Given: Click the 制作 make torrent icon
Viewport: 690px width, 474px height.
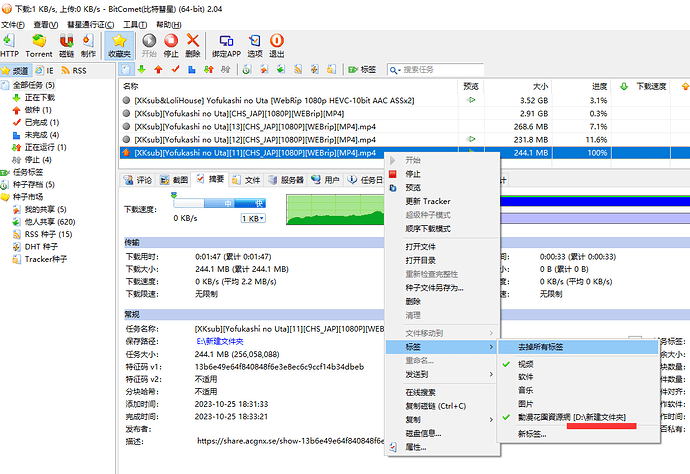Looking at the screenshot, I should pyautogui.click(x=88, y=45).
